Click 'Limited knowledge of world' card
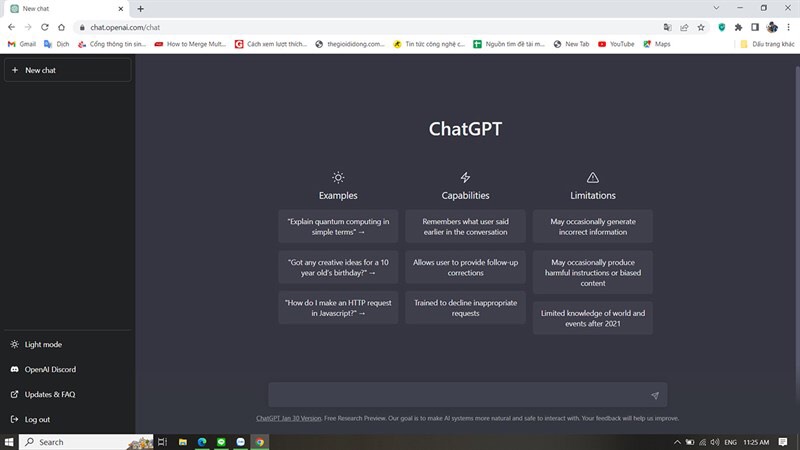800x450 pixels. [x=593, y=318]
